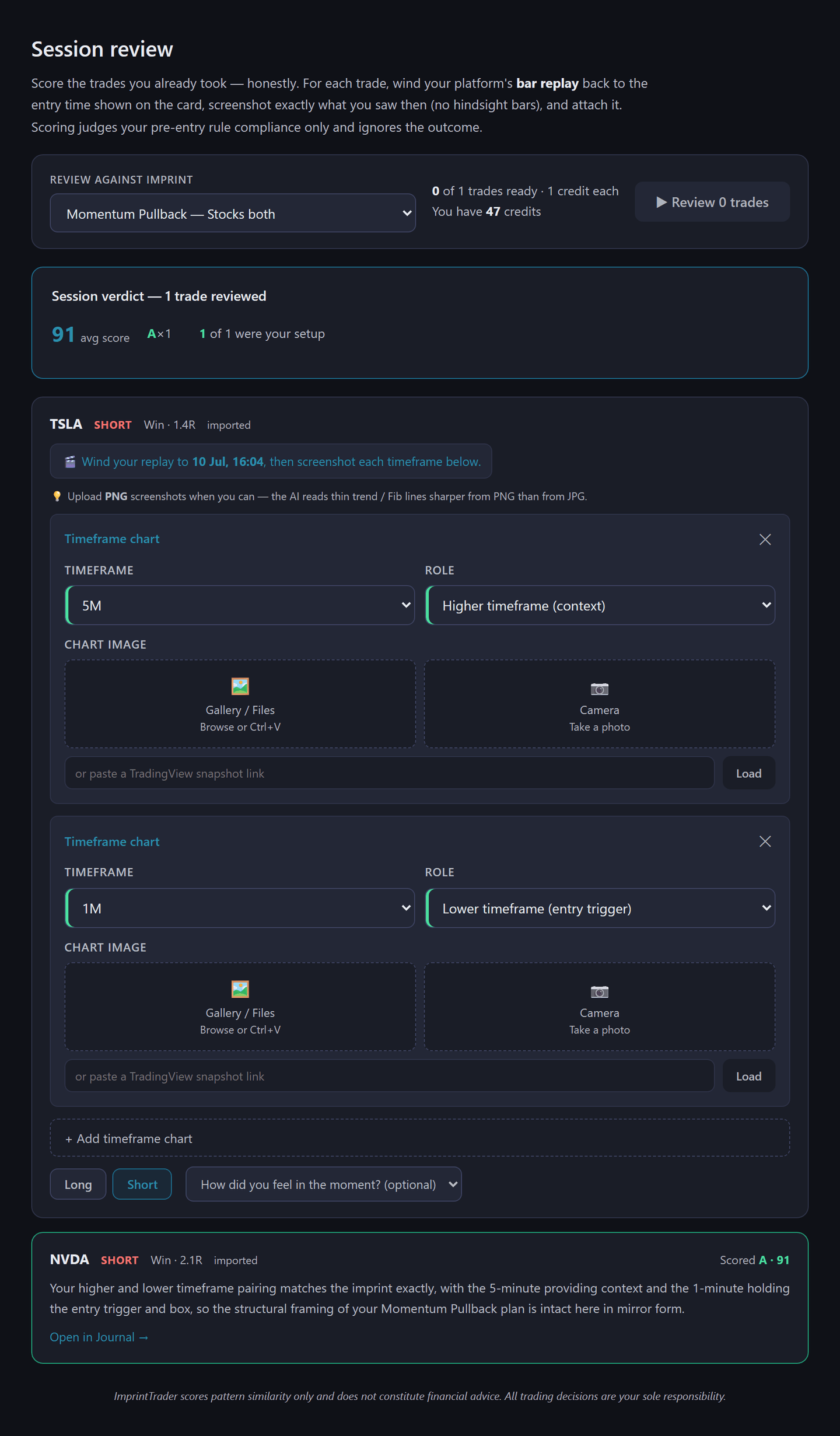Click Add timeframe chart
Screen dimensions: 840x1436
[419, 1138]
